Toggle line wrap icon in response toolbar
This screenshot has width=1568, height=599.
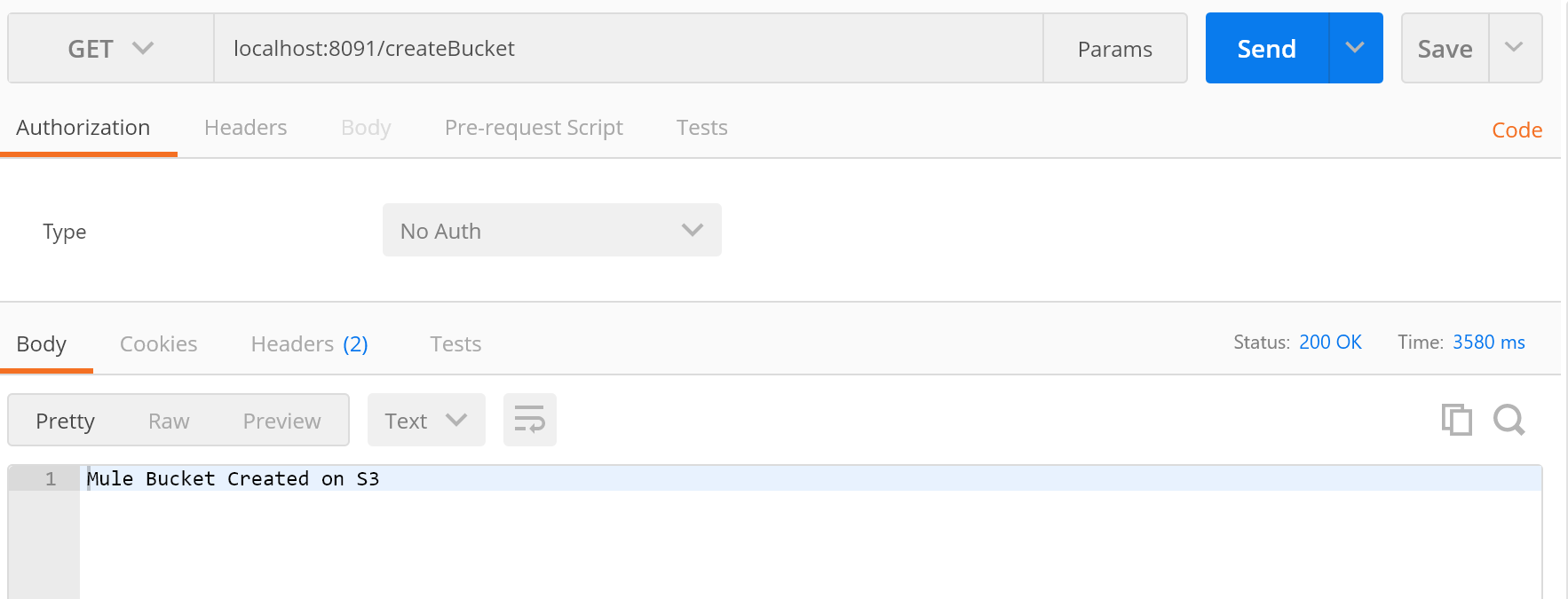pyautogui.click(x=529, y=420)
